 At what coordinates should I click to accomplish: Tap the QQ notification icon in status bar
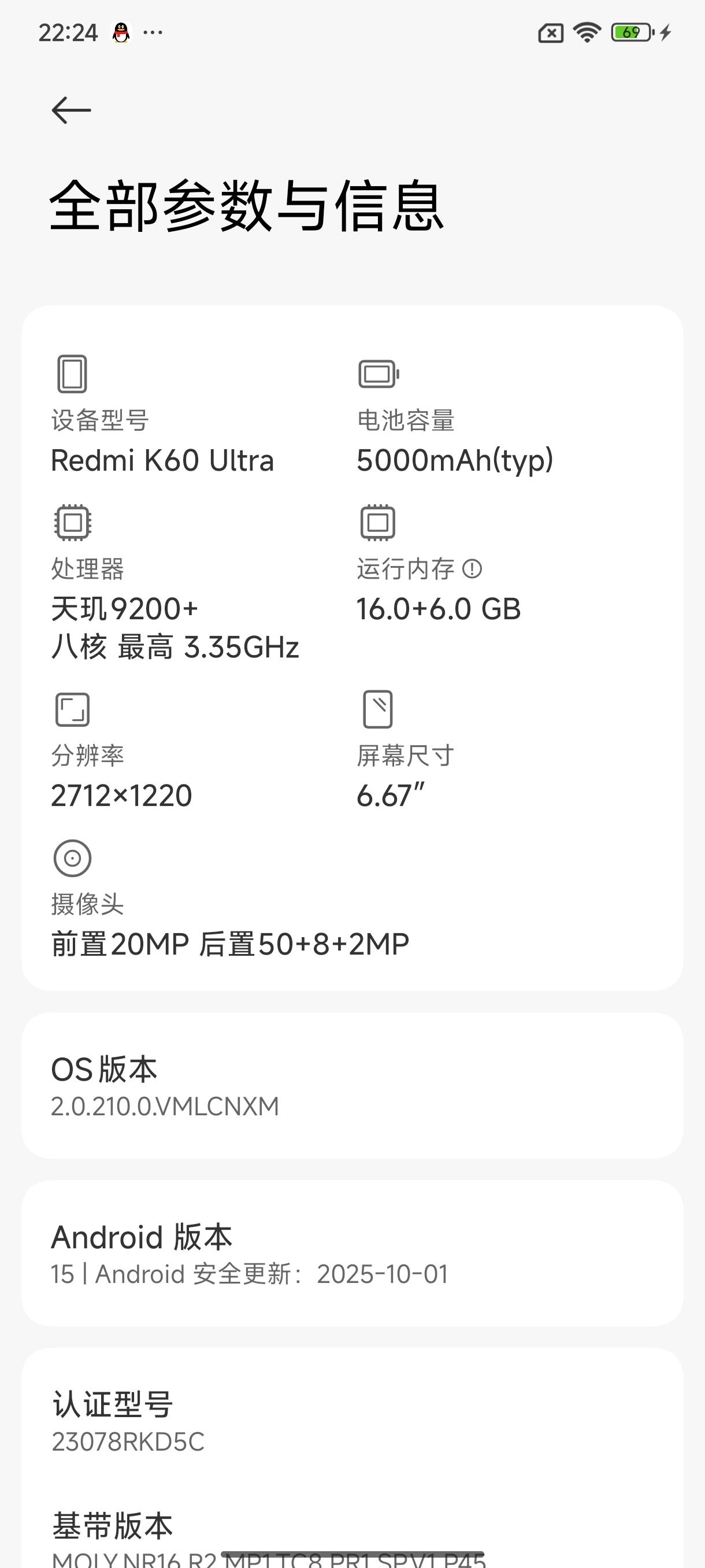pos(121,32)
